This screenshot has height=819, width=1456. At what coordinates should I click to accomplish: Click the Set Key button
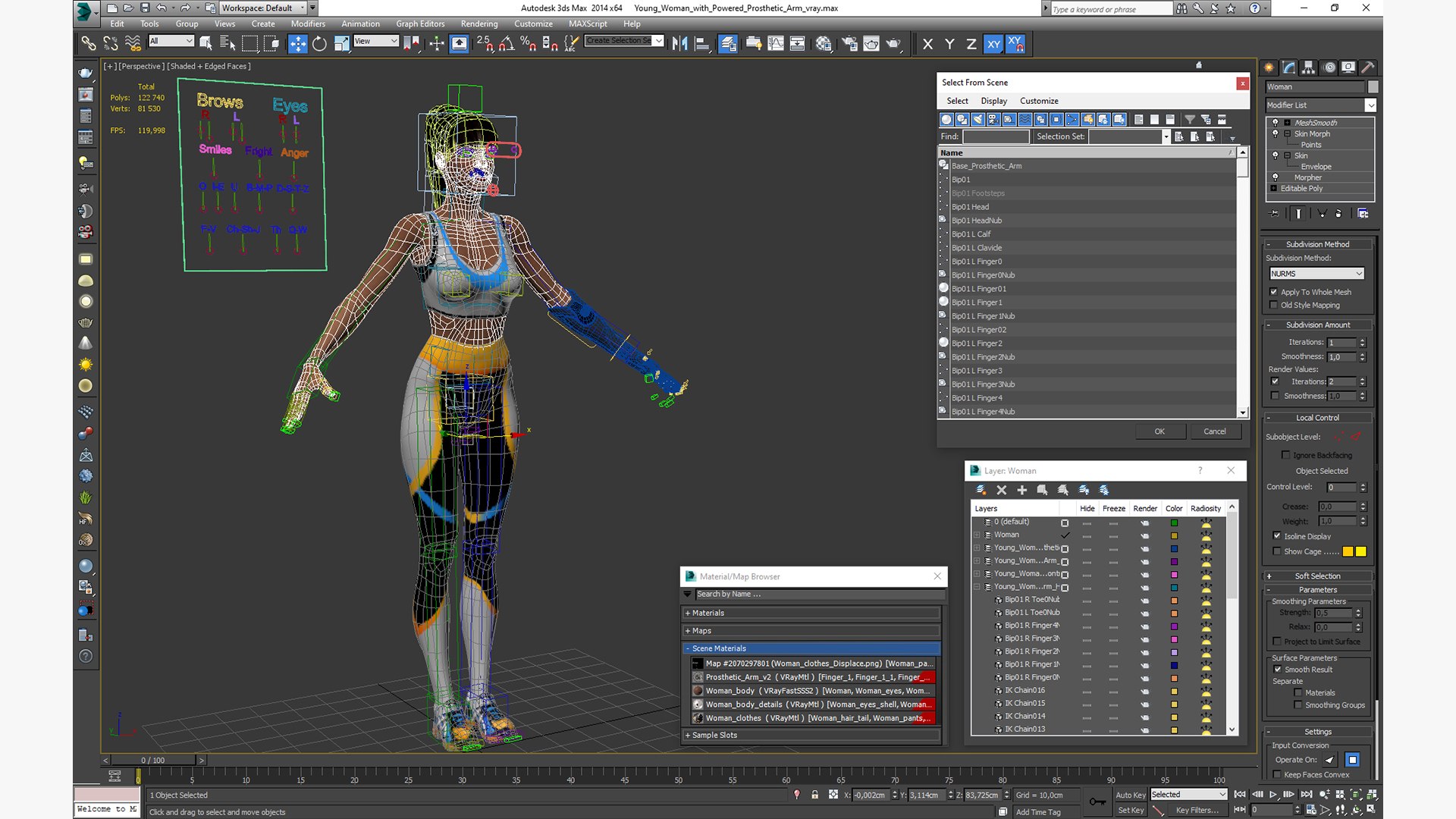click(1130, 810)
